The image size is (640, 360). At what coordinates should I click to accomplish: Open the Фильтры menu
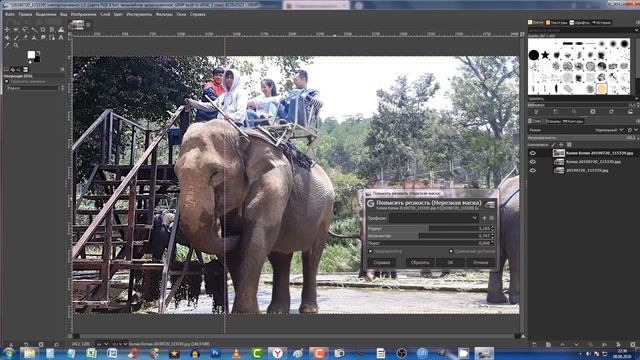(x=164, y=14)
